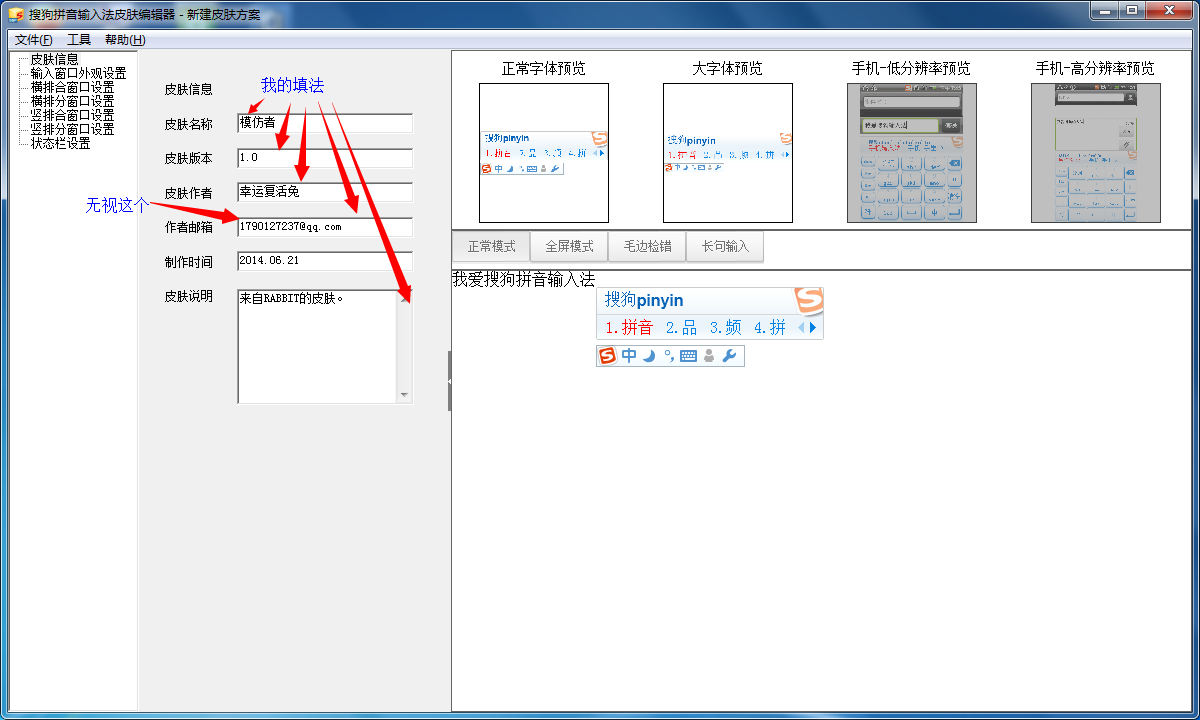Click the 皮肤版本 input field
Viewport: 1200px width, 720px height.
(x=325, y=158)
